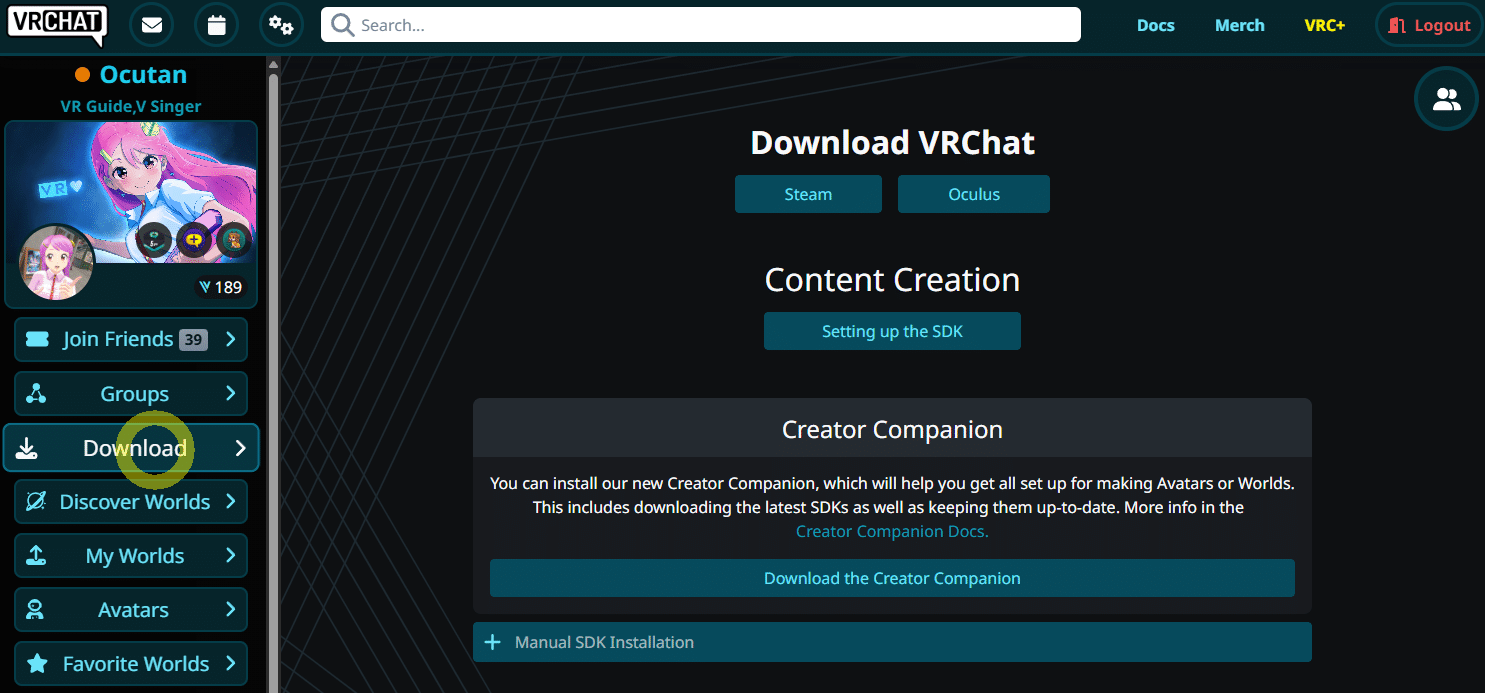Image resolution: width=1485 pixels, height=693 pixels.
Task: Click the round user avatar picture
Action: [57, 262]
